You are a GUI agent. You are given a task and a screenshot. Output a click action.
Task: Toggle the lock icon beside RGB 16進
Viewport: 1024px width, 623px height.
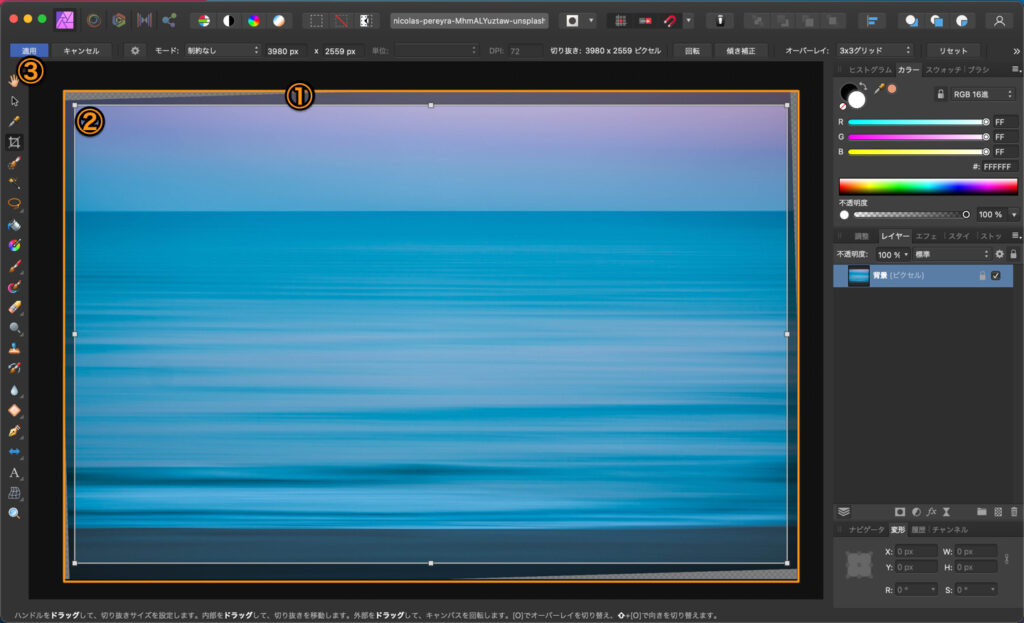940,94
